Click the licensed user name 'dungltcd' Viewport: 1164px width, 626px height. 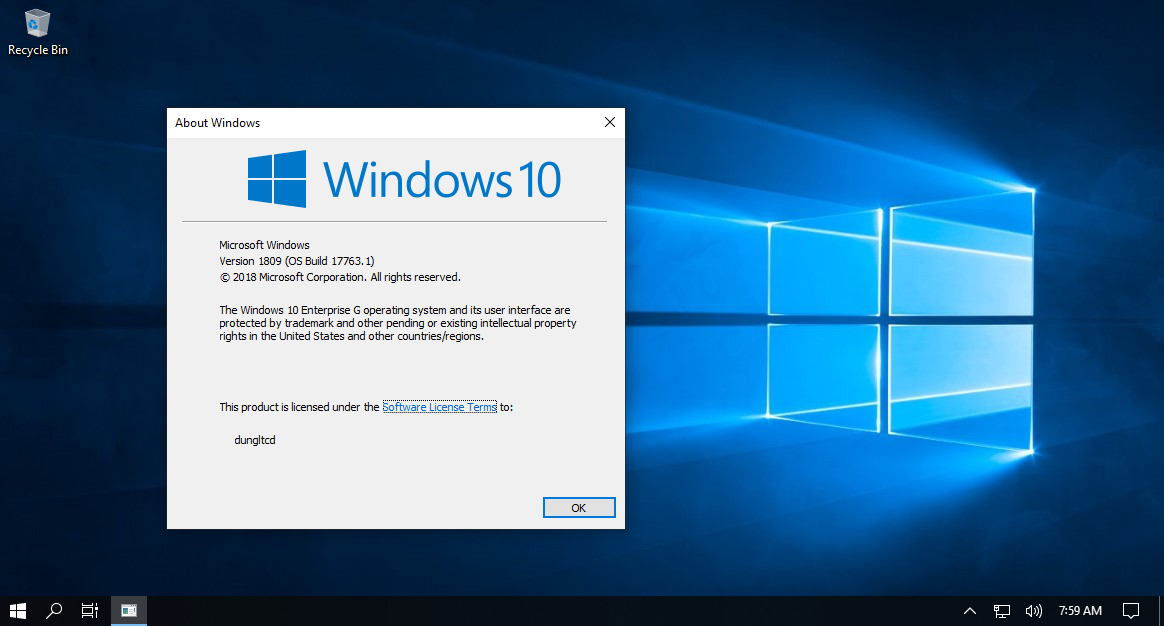(x=255, y=440)
